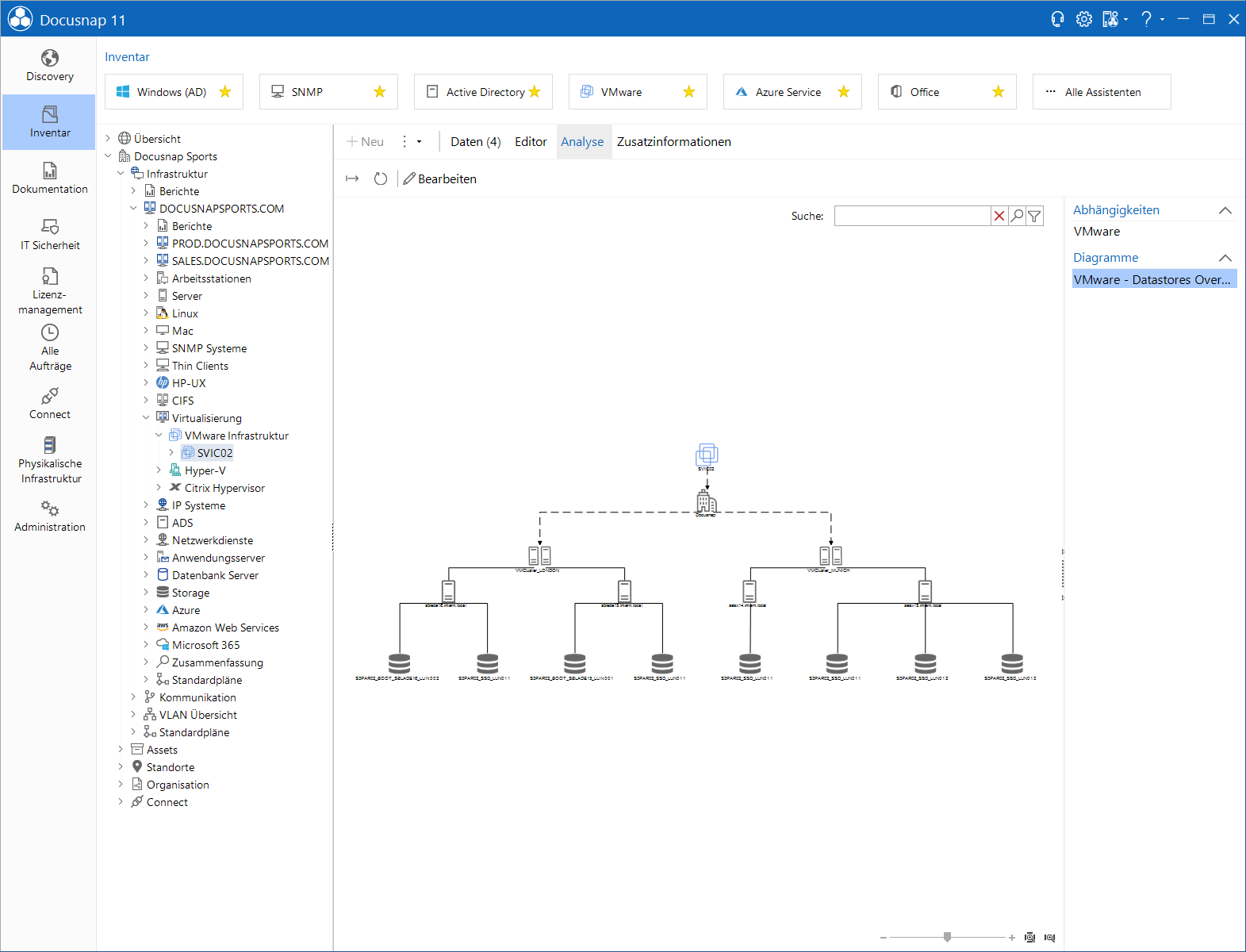Open Alle Aufträge in the sidebar
Image resolution: width=1246 pixels, height=952 pixels.
click(x=49, y=347)
